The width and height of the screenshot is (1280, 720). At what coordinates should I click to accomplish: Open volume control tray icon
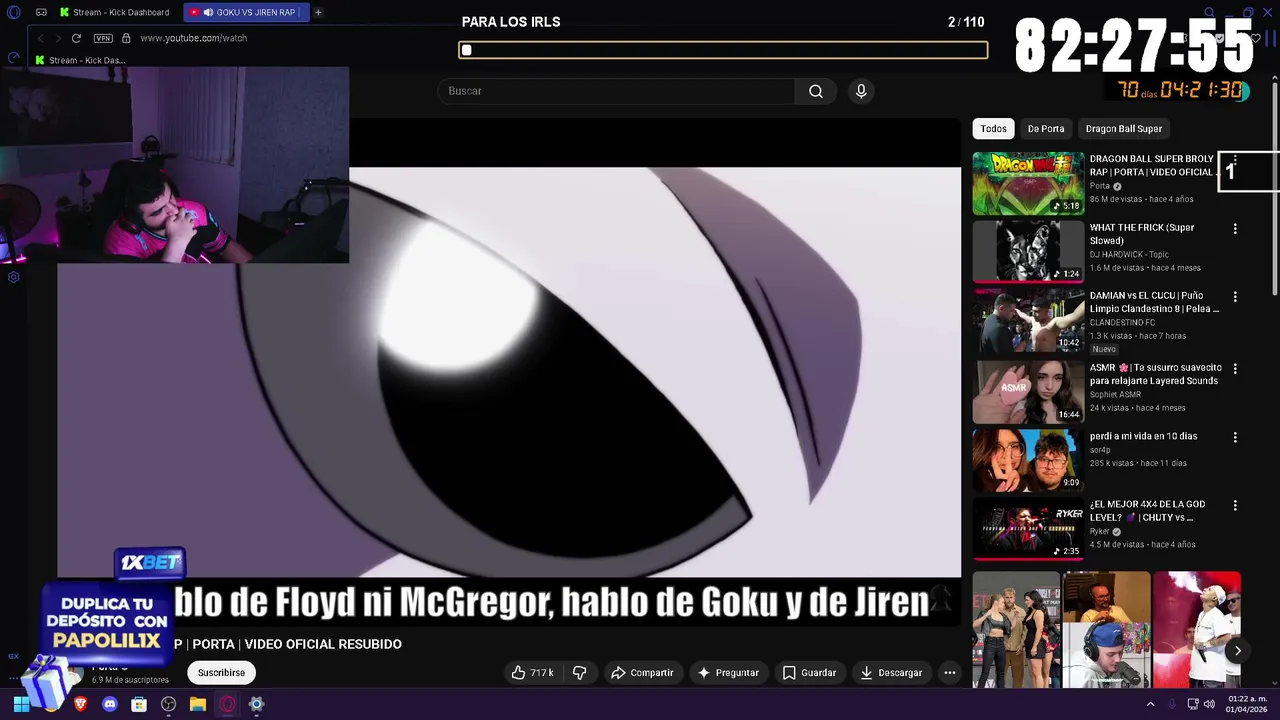coord(1209,704)
